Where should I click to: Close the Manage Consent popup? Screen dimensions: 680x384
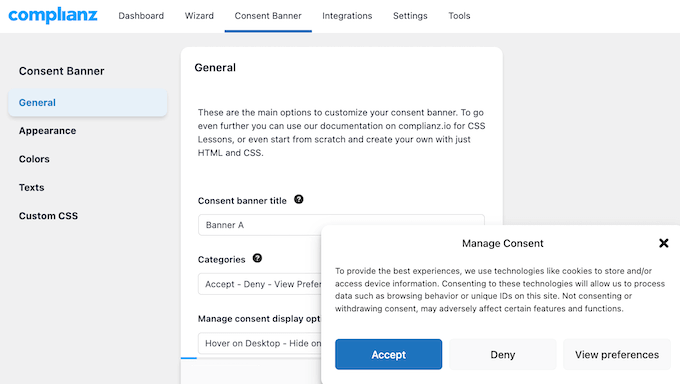pos(664,243)
